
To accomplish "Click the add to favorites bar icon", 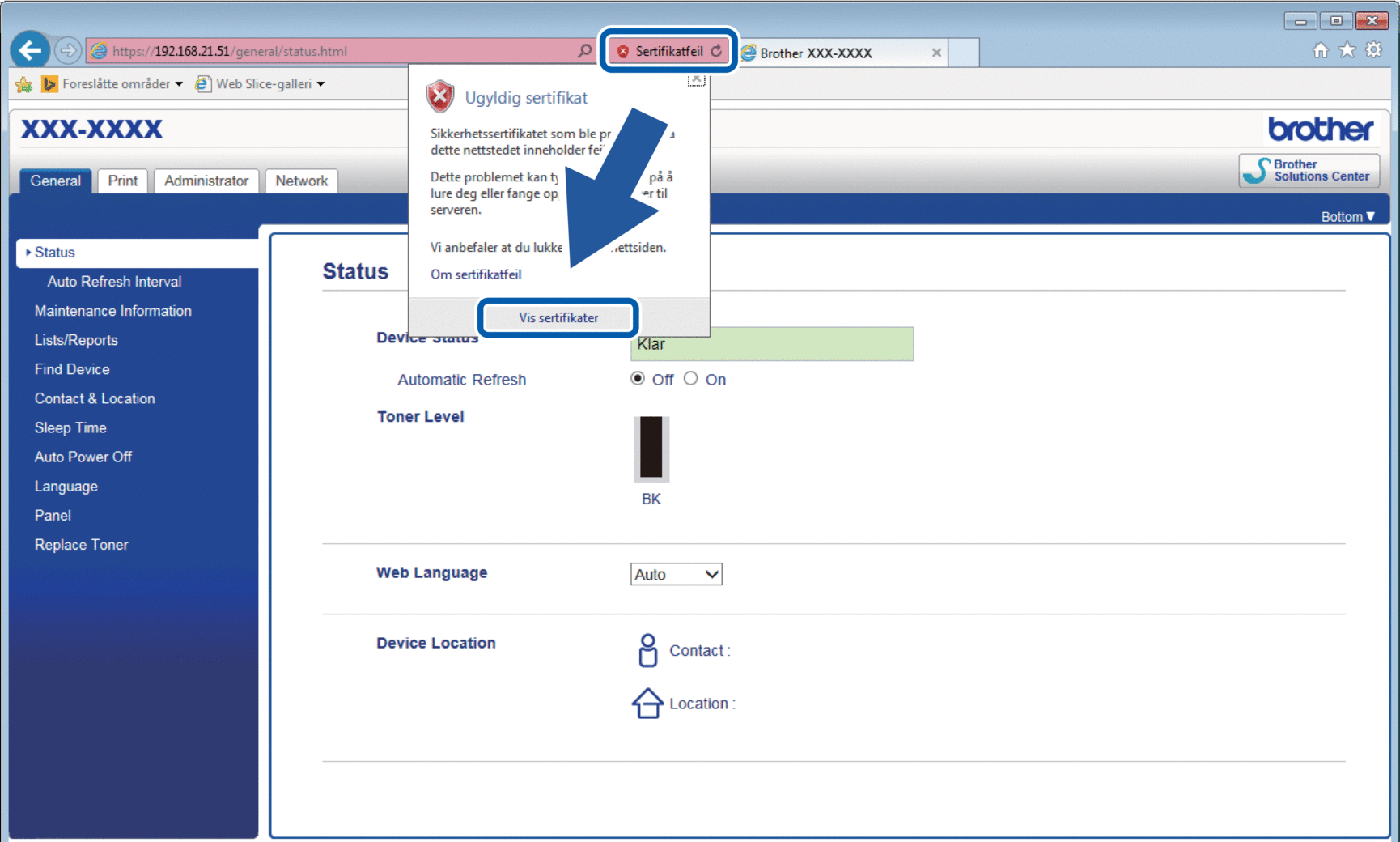I will pyautogui.click(x=23, y=84).
